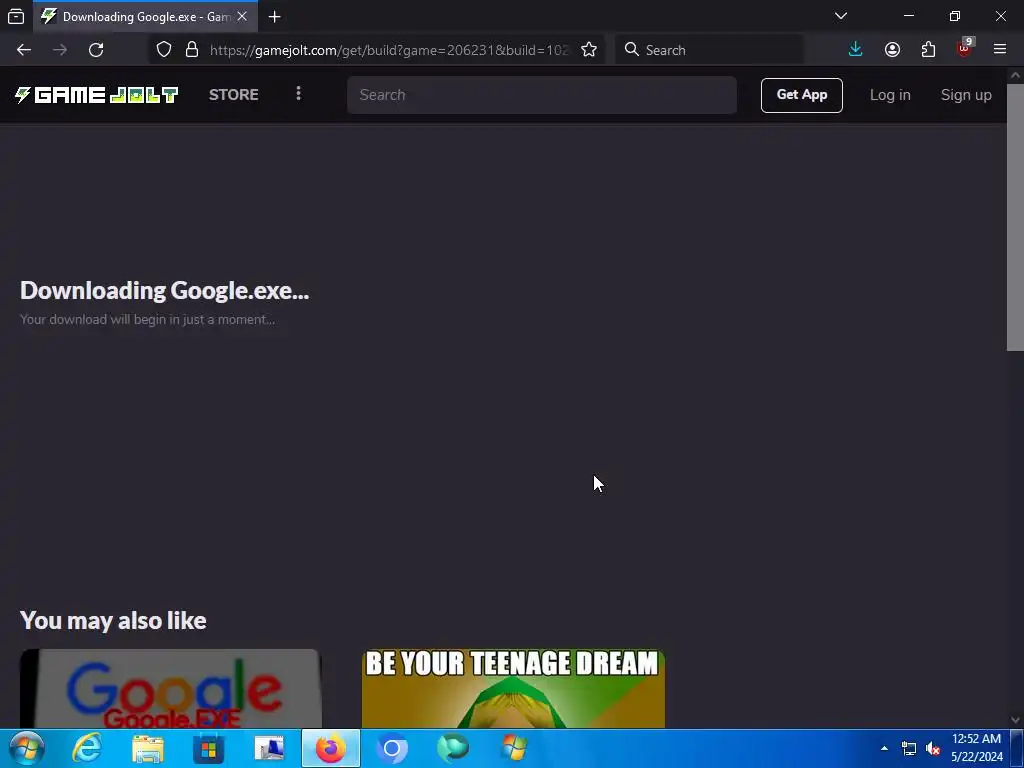Open the Windows Start menu
The image size is (1024, 768).
pos(27,748)
